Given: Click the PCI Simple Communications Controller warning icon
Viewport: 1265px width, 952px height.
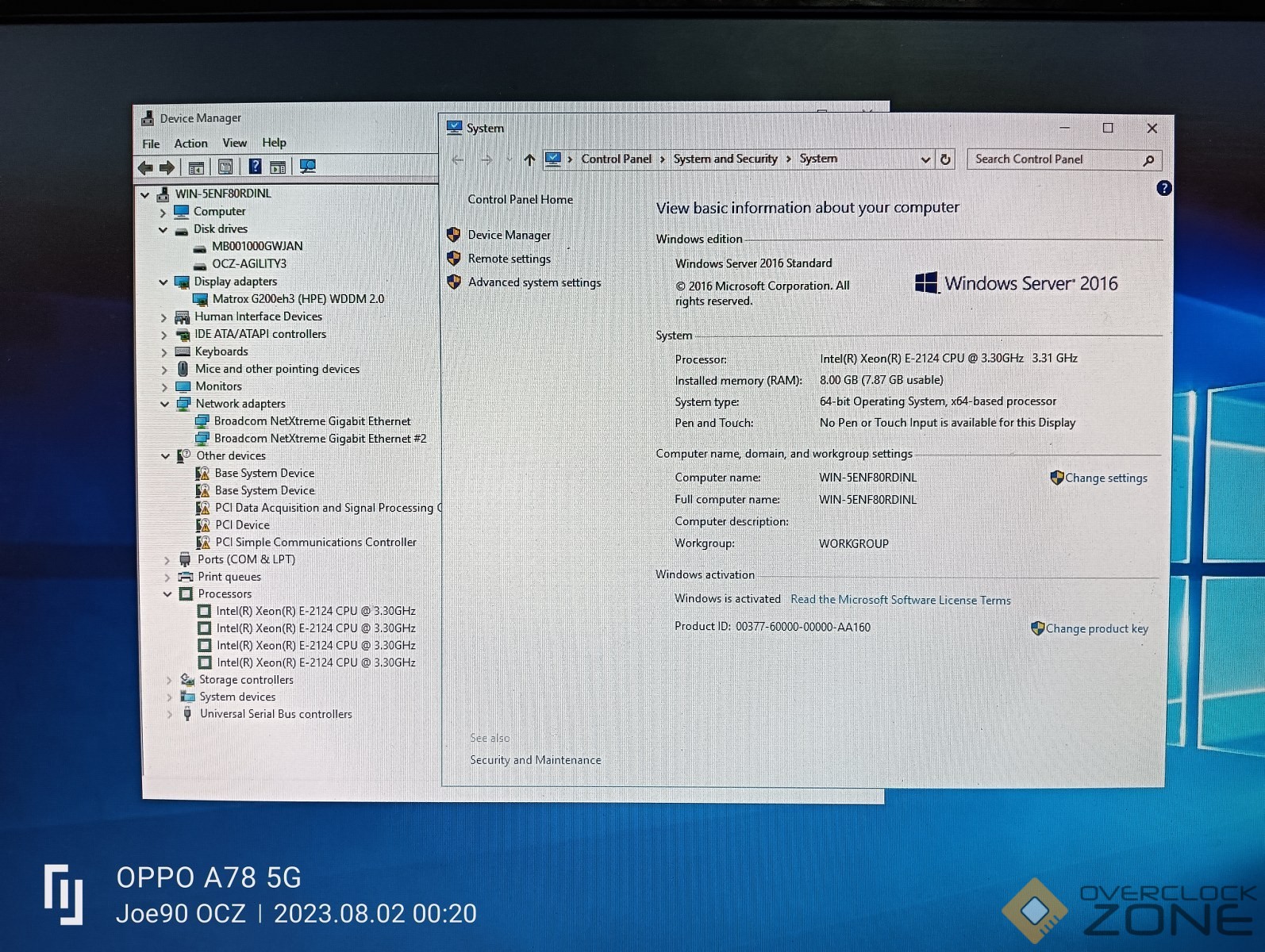Looking at the screenshot, I should pyautogui.click(x=202, y=543).
